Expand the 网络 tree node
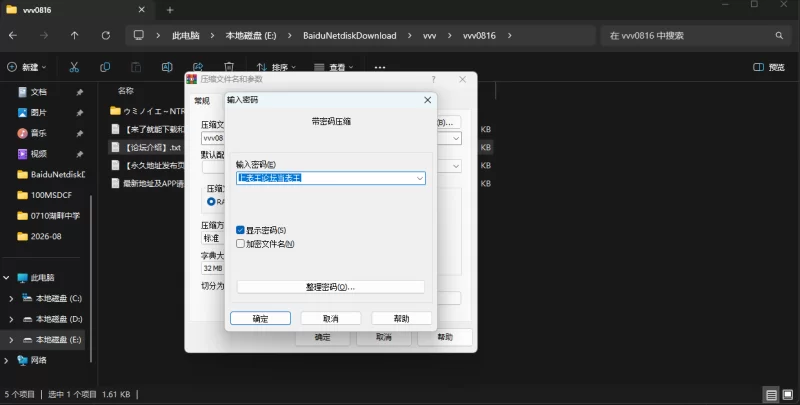 (x=7, y=360)
